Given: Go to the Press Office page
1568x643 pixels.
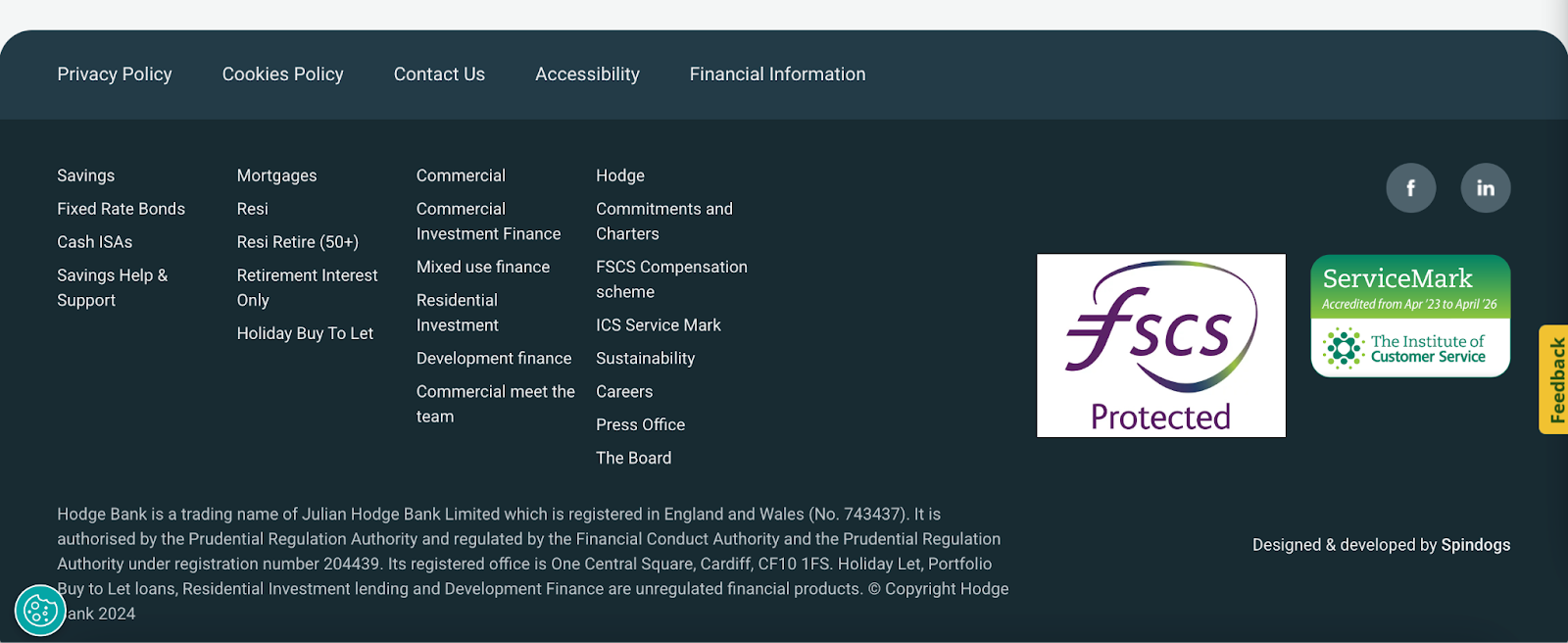Looking at the screenshot, I should pyautogui.click(x=640, y=423).
